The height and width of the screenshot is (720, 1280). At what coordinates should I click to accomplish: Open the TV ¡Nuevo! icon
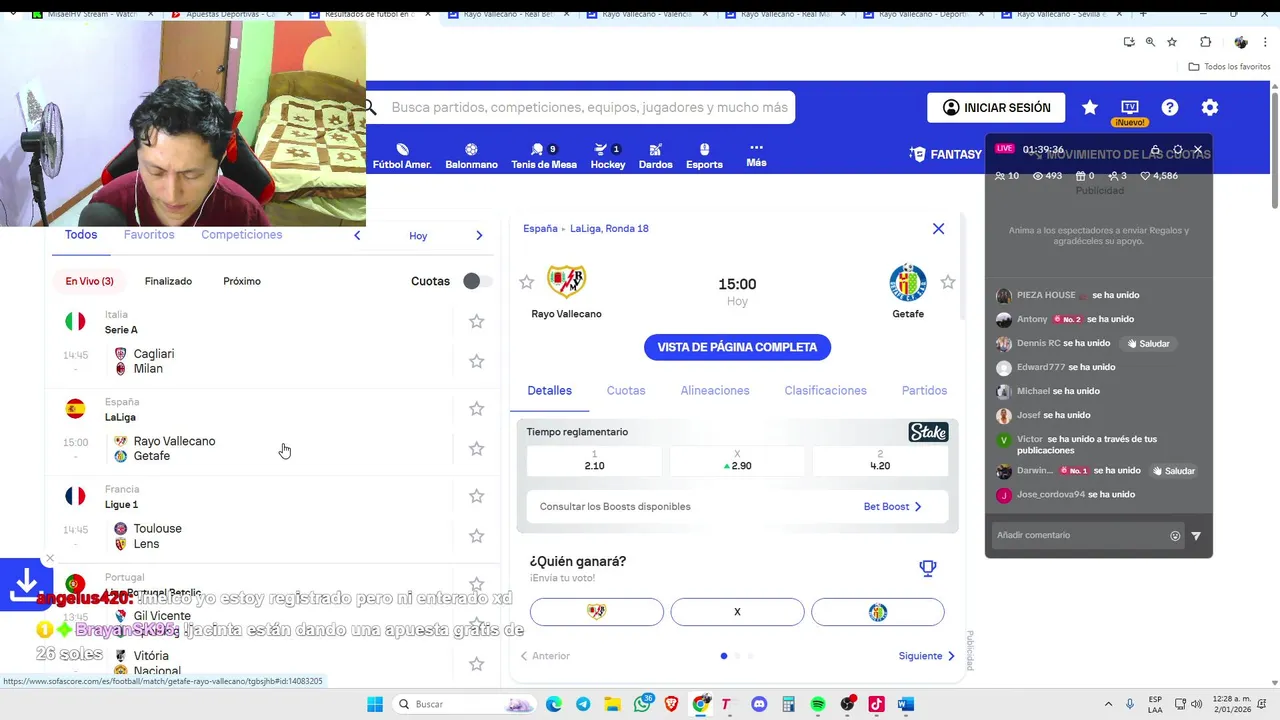pos(1130,111)
